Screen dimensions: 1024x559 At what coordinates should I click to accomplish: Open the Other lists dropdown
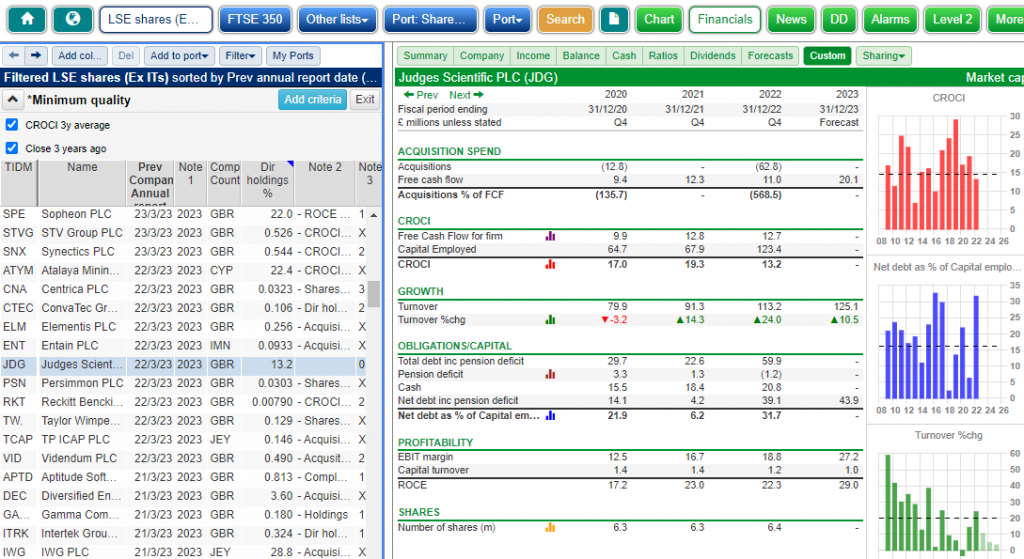(x=337, y=20)
